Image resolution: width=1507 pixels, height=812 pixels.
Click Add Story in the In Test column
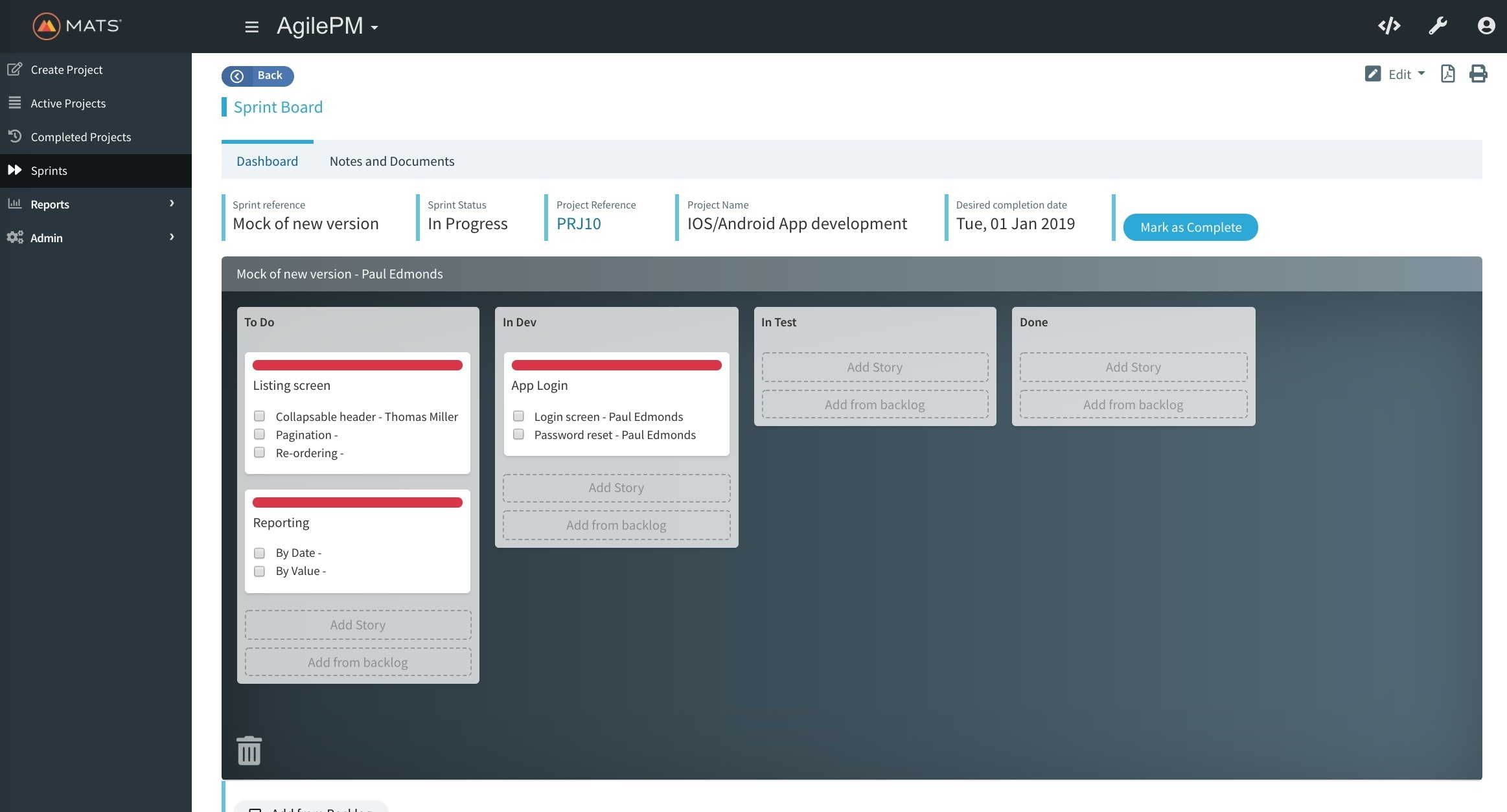[x=874, y=367]
